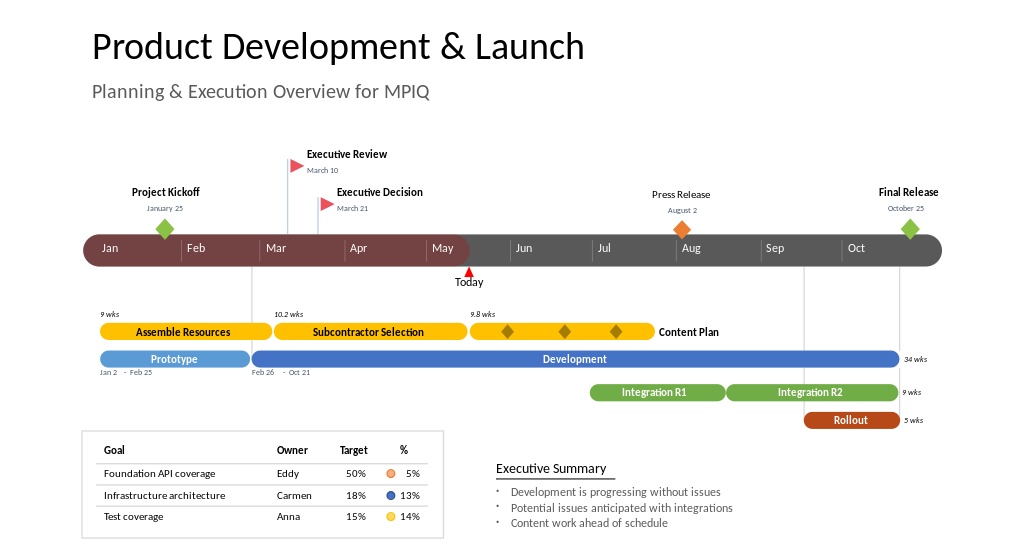Click the Oct month on timeline
The image size is (1024, 560).
tap(856, 248)
